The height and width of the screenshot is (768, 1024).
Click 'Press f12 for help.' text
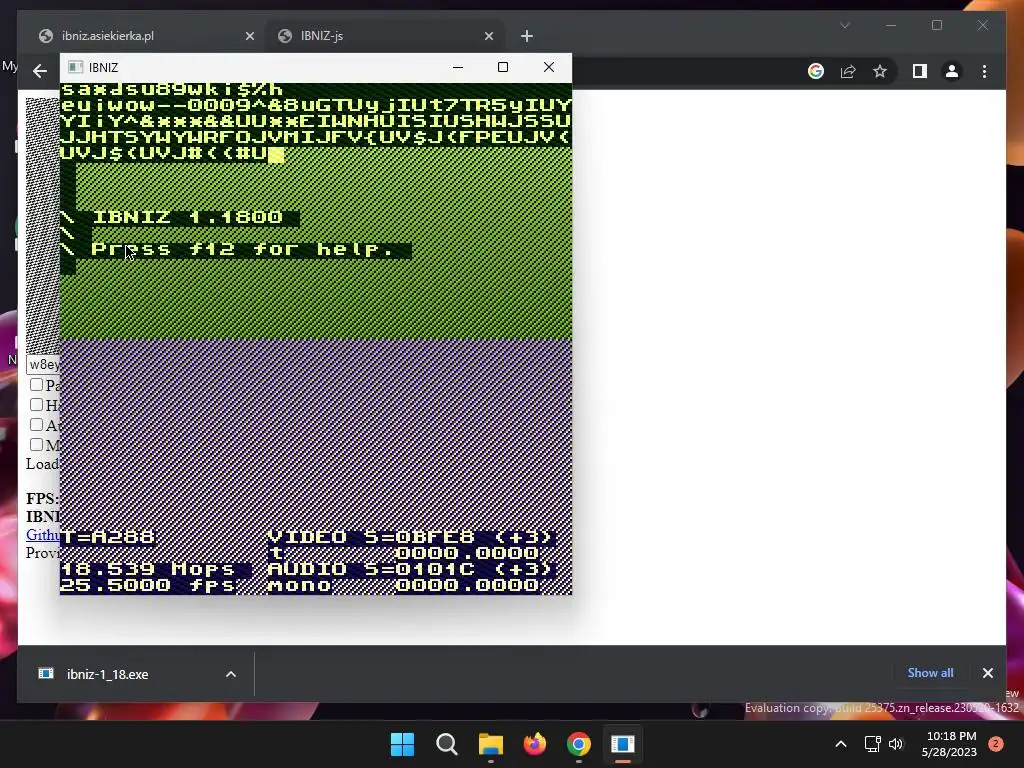point(242,249)
